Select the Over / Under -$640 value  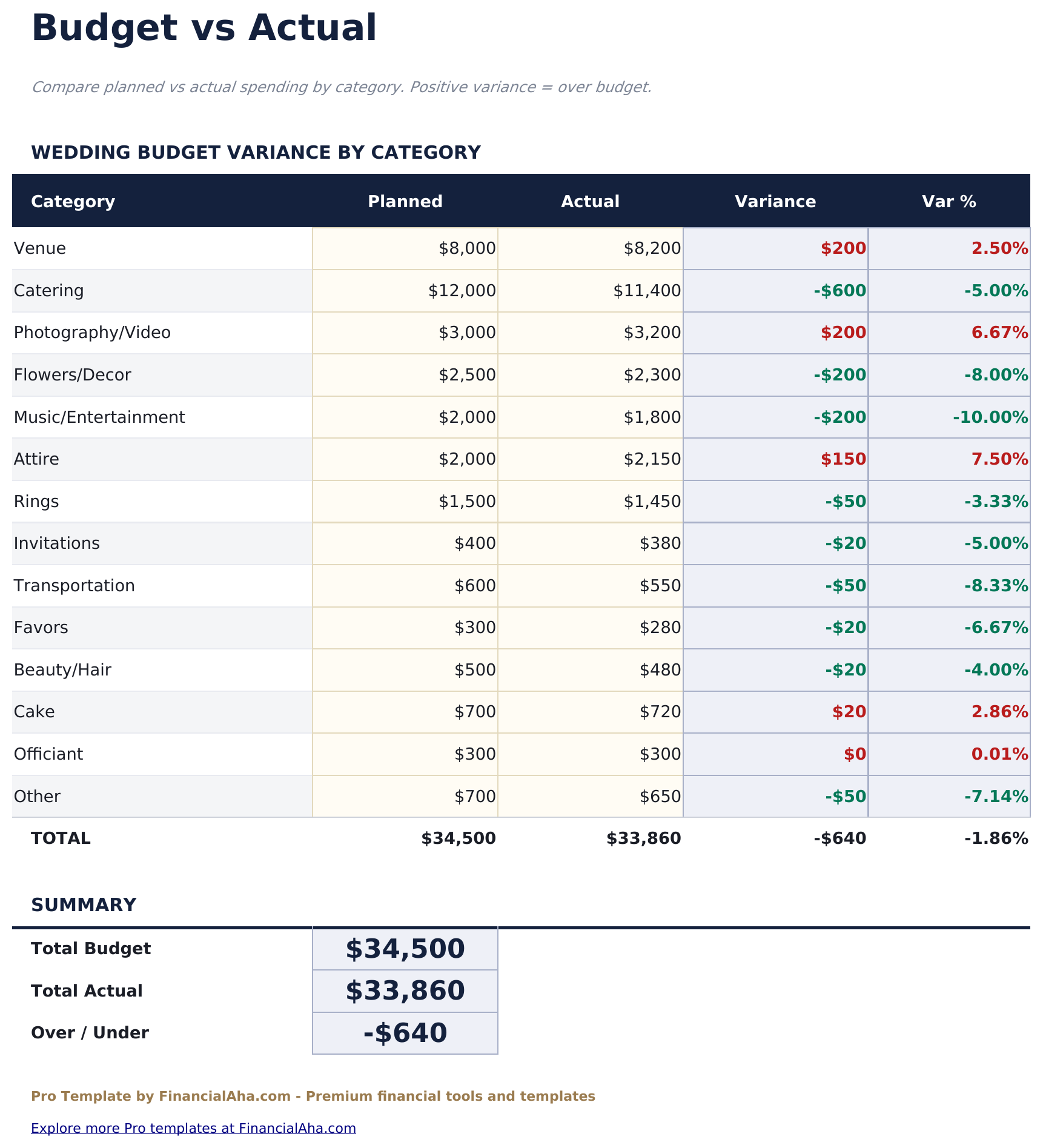[405, 1033]
